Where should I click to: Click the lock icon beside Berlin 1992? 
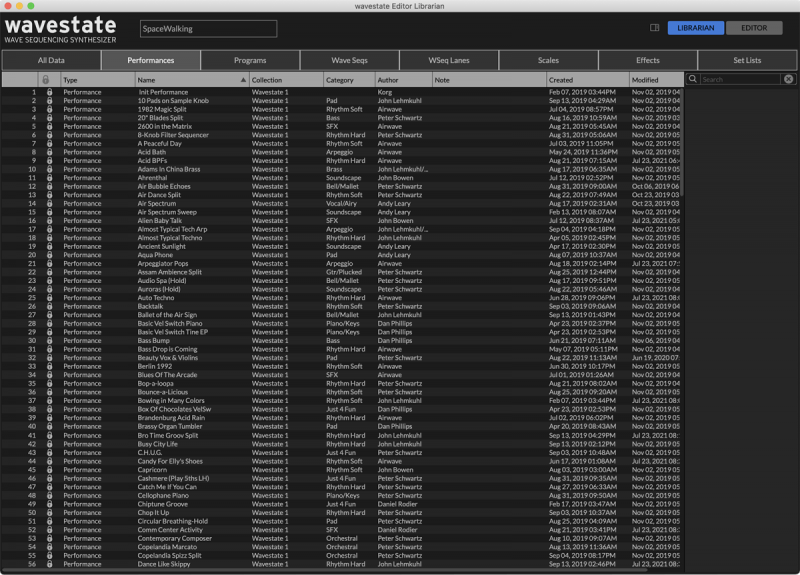pos(49,366)
